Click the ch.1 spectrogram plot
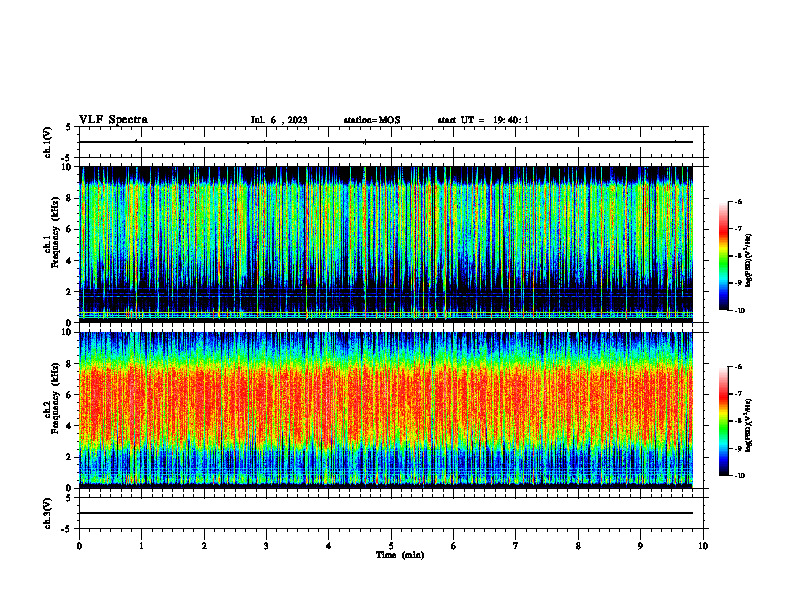This screenshot has width=792, height=612. pos(386,244)
